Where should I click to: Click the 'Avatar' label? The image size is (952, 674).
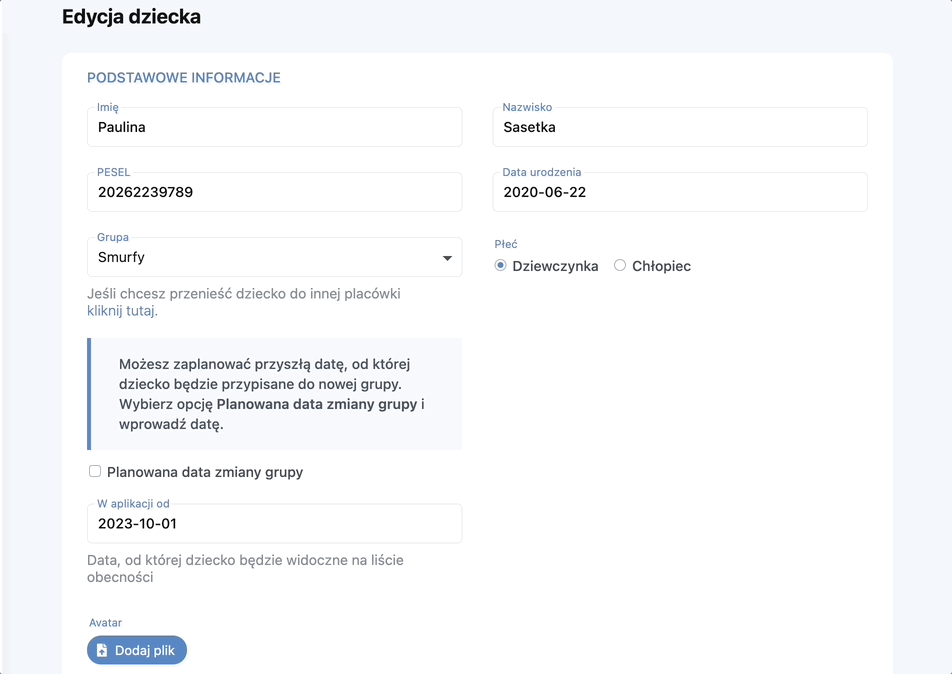(106, 622)
